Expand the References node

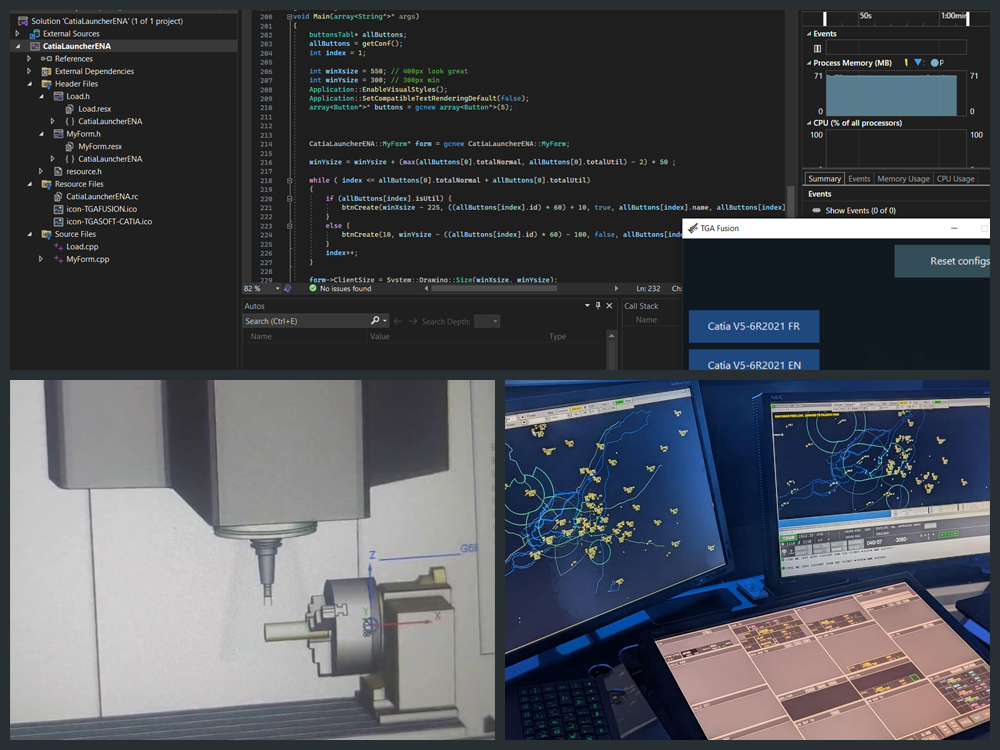29,59
